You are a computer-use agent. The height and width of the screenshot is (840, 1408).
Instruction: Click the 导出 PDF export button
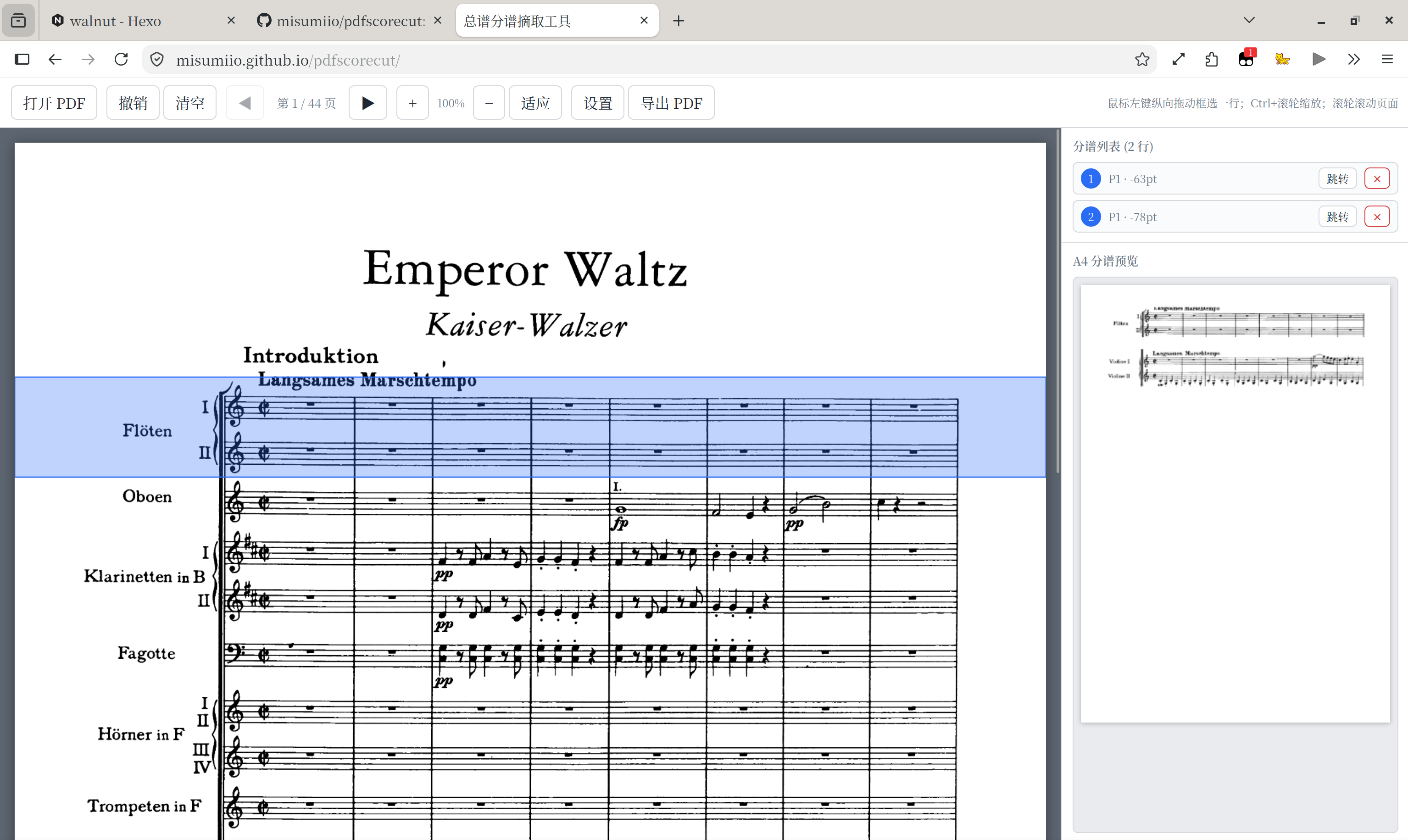(x=671, y=103)
